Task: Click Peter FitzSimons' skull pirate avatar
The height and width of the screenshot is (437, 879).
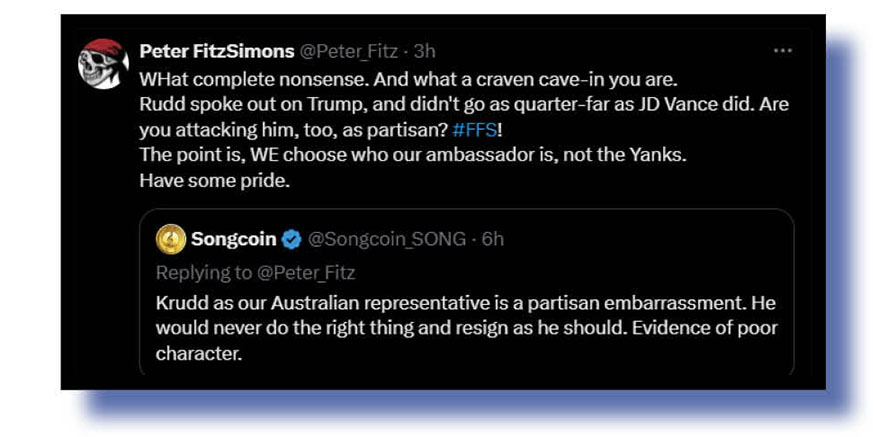Action: (103, 64)
